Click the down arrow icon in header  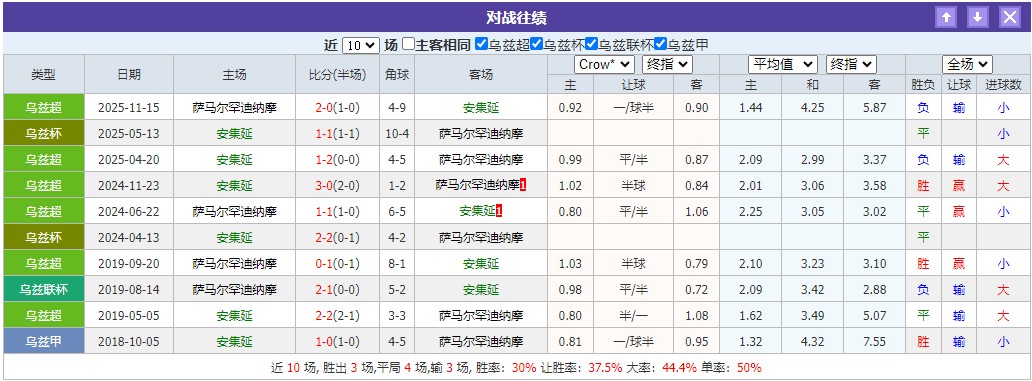tap(978, 17)
